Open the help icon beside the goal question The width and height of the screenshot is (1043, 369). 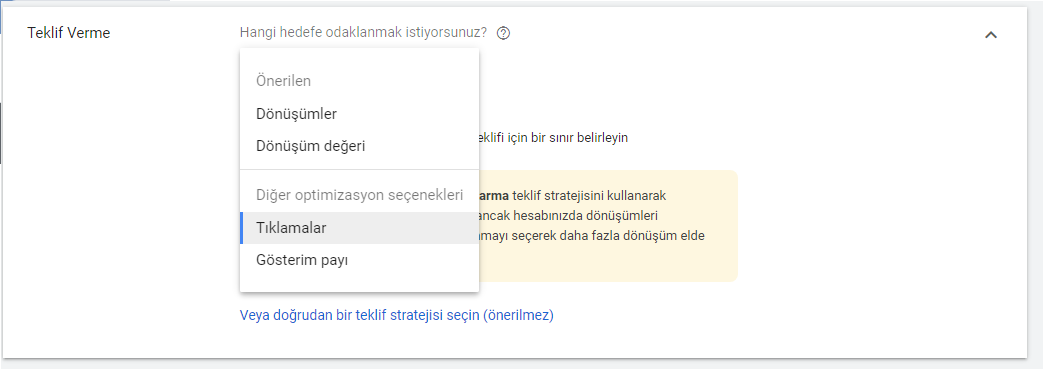504,33
